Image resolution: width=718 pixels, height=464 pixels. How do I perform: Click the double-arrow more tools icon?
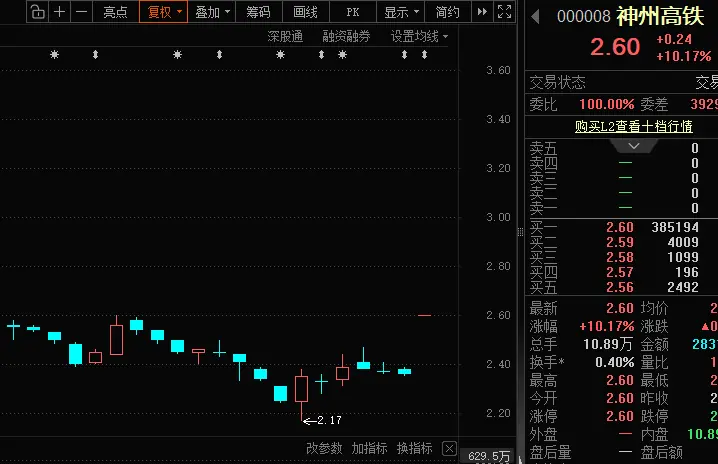pos(482,12)
